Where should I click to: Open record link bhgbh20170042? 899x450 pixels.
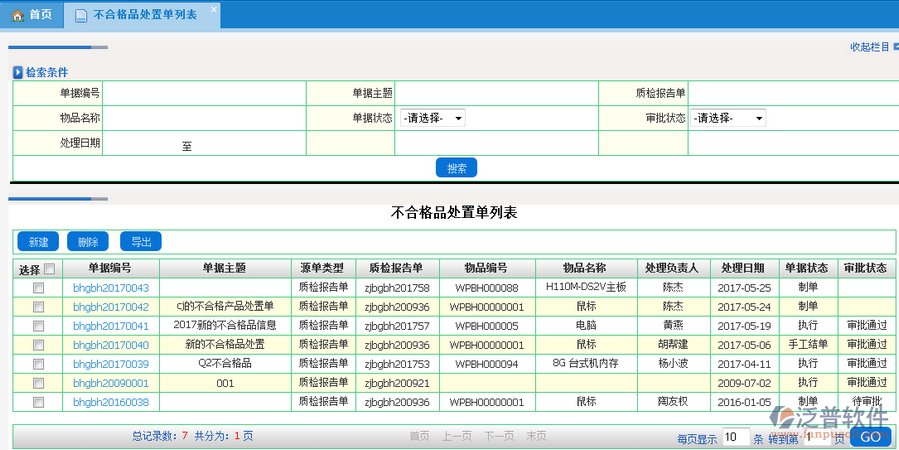point(110,307)
